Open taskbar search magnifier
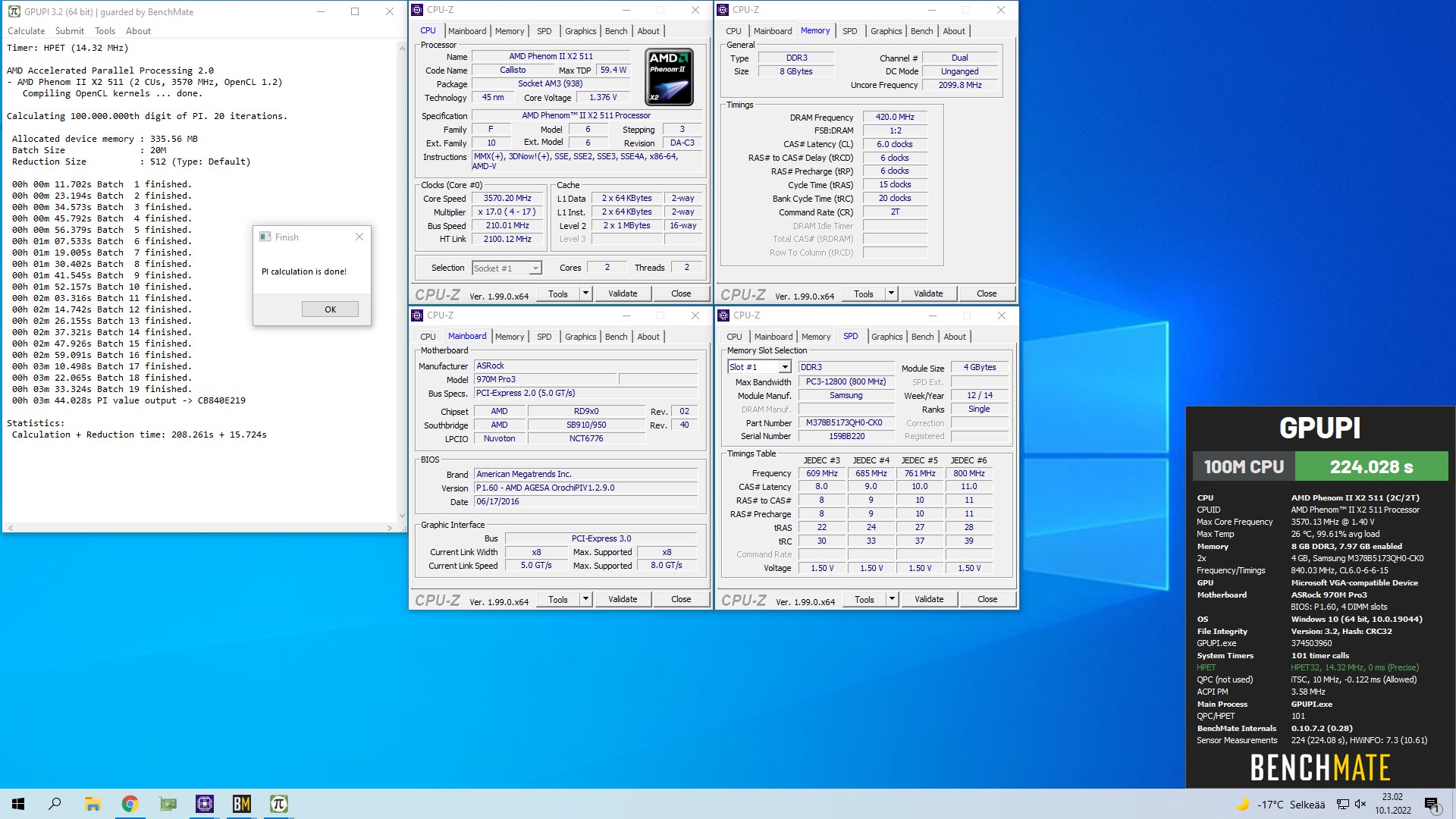 [x=55, y=804]
